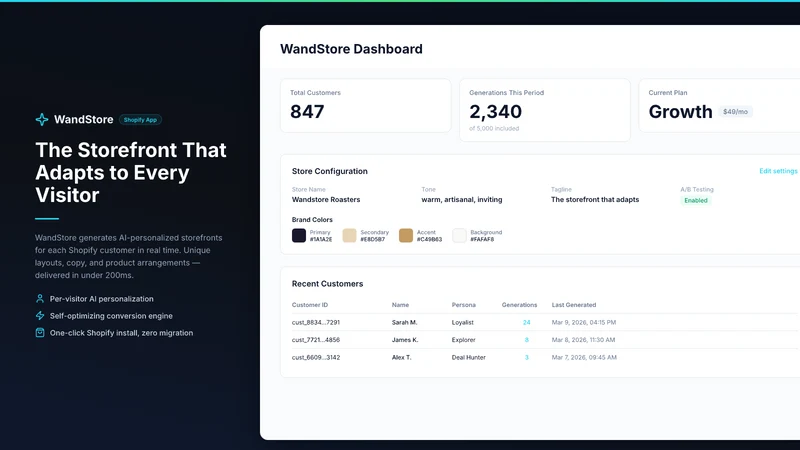Select the Secondary #E8D5B7 color swatch

click(349, 235)
